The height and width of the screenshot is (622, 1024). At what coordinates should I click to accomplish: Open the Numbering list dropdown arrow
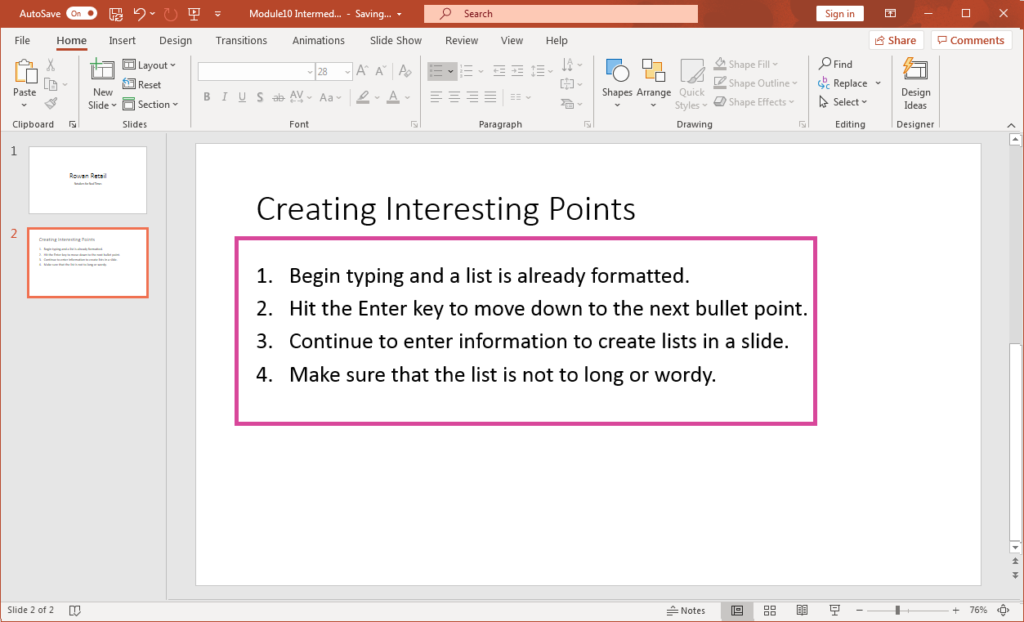[x=481, y=71]
